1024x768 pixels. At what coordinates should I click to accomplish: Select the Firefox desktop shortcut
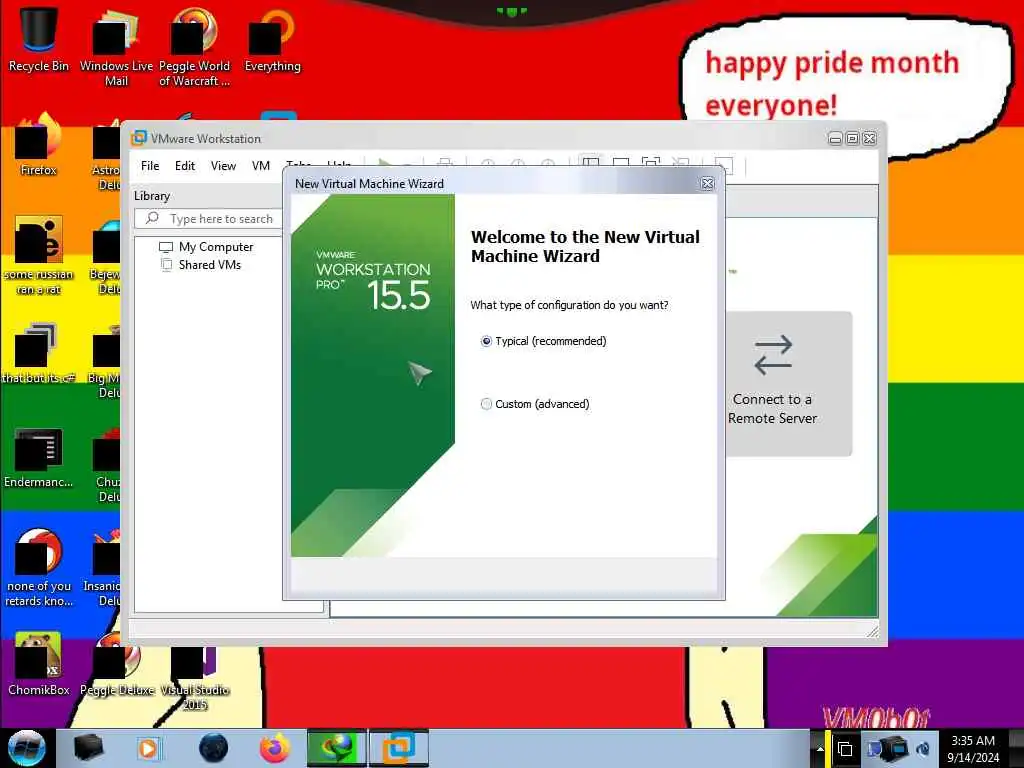tap(39, 144)
